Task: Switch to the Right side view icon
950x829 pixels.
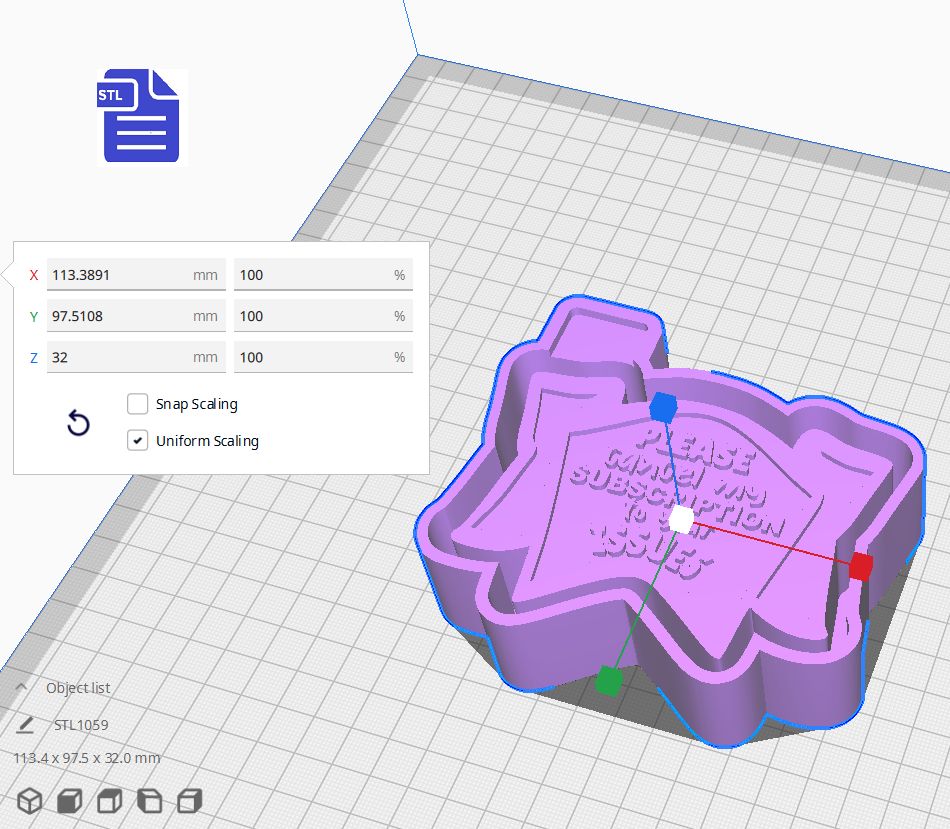Action: 187,800
